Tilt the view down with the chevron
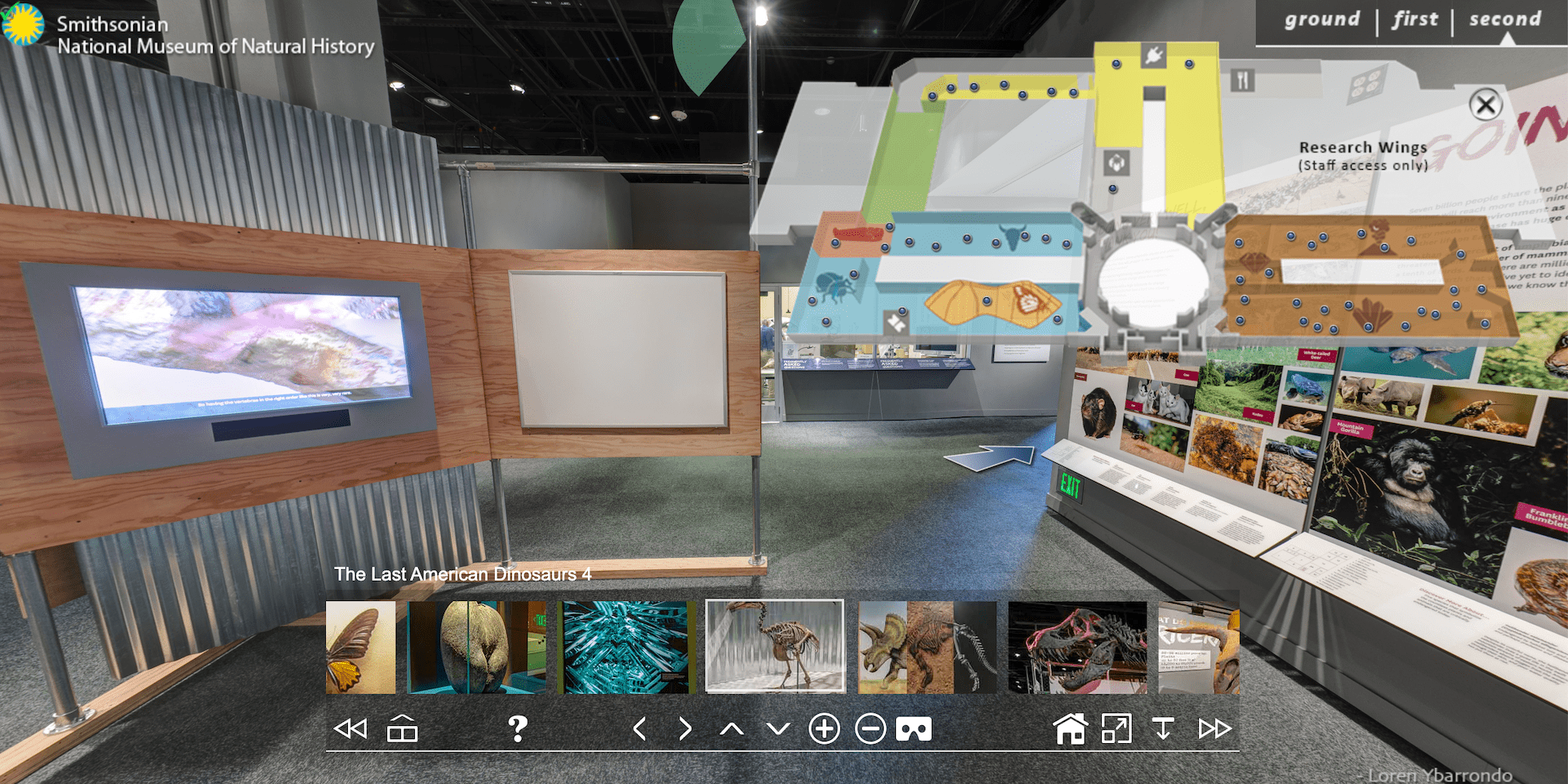1568x784 pixels. [x=778, y=728]
